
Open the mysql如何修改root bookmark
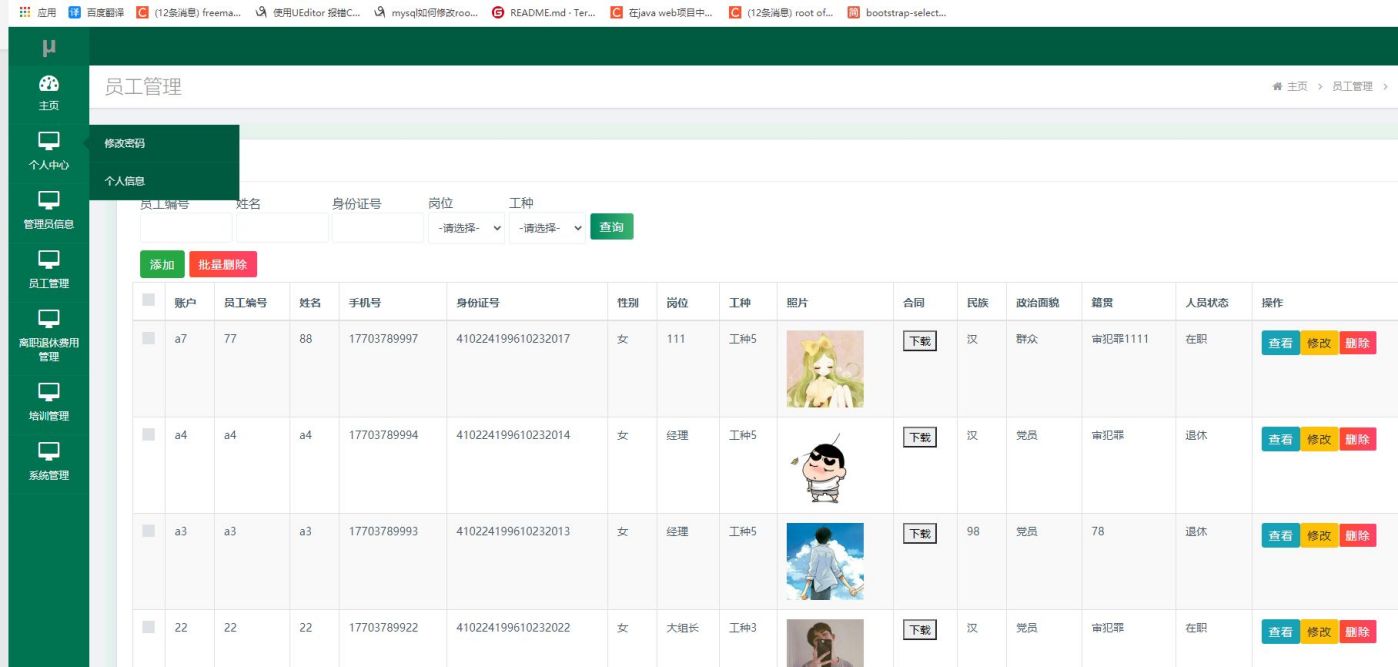pyautogui.click(x=427, y=12)
